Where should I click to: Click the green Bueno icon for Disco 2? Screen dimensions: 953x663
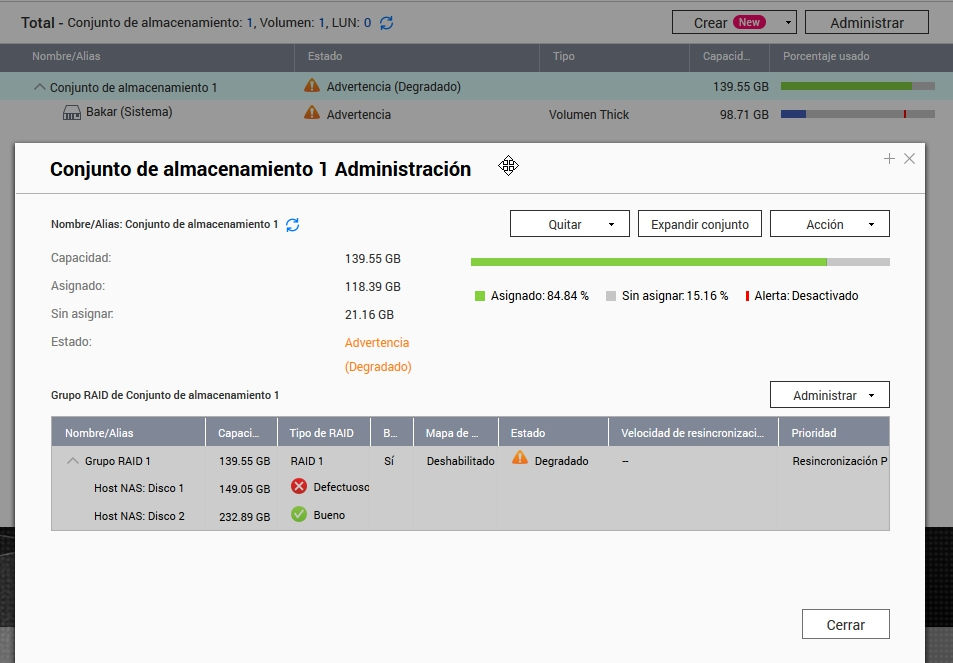[299, 514]
